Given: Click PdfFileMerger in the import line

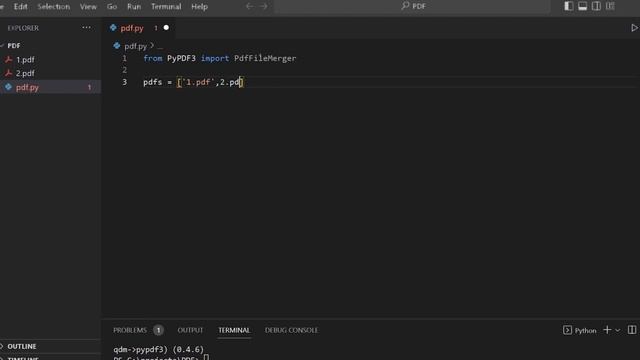Looking at the screenshot, I should point(265,58).
